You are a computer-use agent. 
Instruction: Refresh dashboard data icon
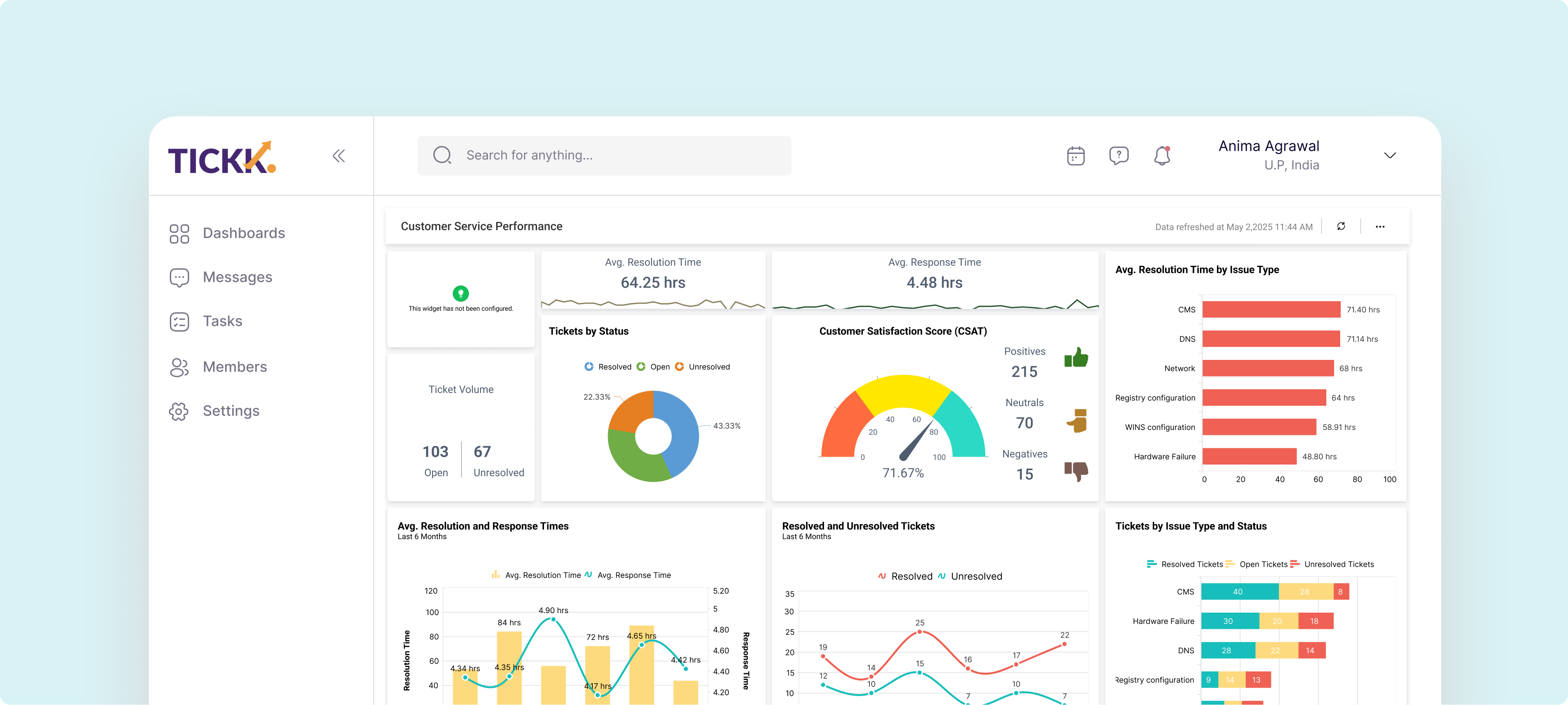point(1341,227)
